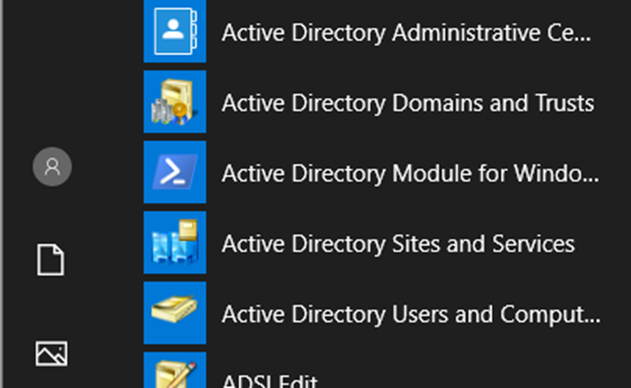Screen dimensions: 631x388
Task: Click the Users and Computers tile icon
Action: (x=175, y=313)
